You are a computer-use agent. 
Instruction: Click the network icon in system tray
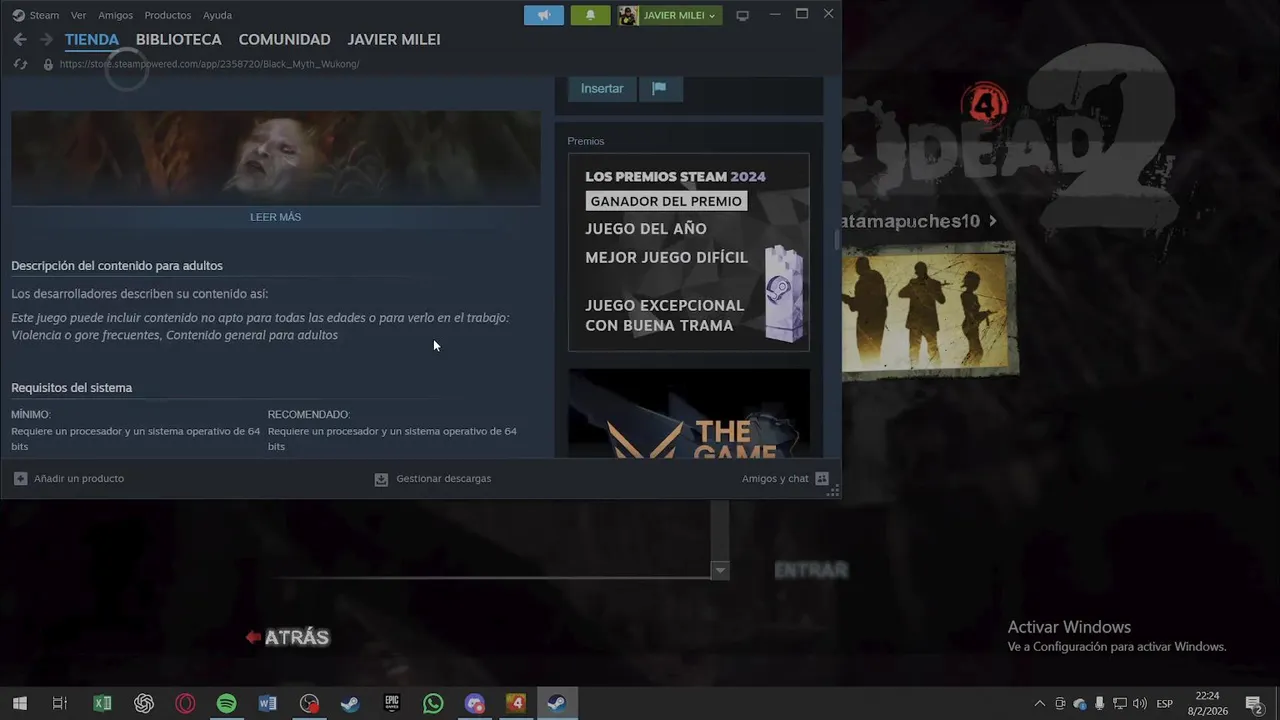point(1120,704)
